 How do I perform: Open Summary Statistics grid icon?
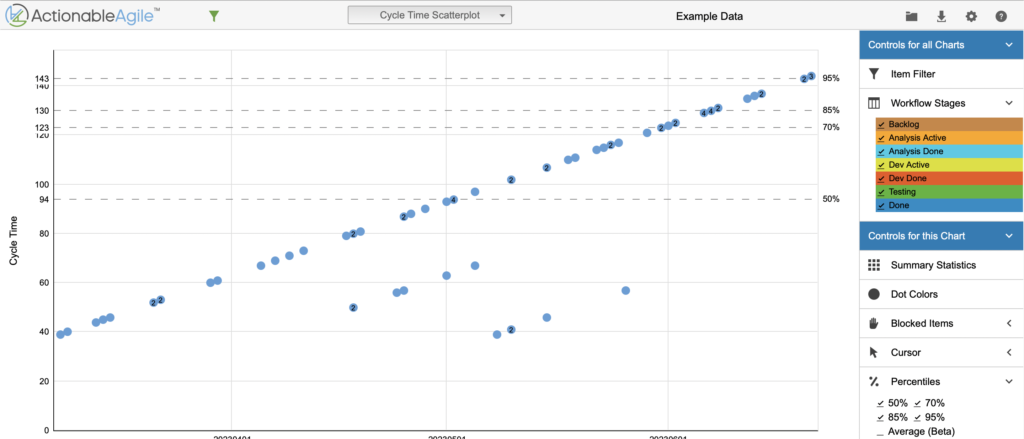(874, 265)
